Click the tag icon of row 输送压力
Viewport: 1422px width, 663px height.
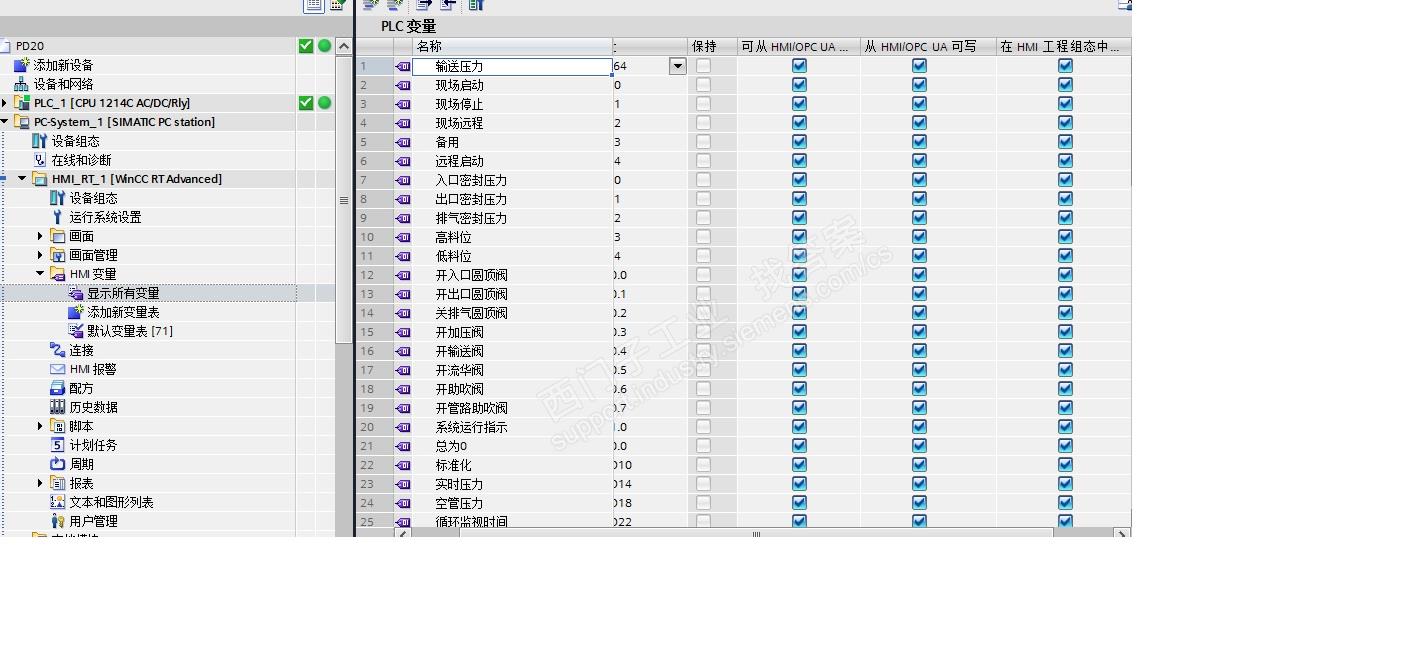[x=403, y=66]
